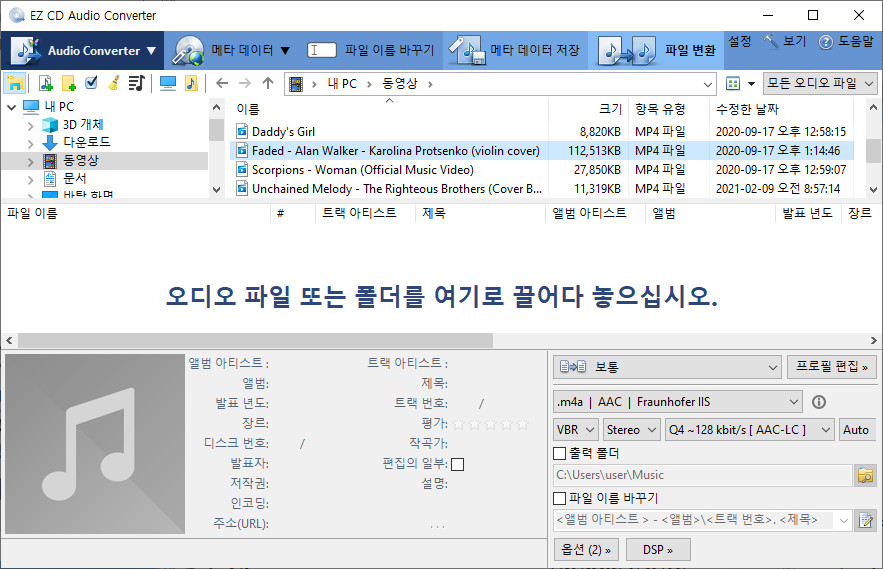Click the Daddy's Girl file icon
The image size is (883, 569).
[x=242, y=131]
